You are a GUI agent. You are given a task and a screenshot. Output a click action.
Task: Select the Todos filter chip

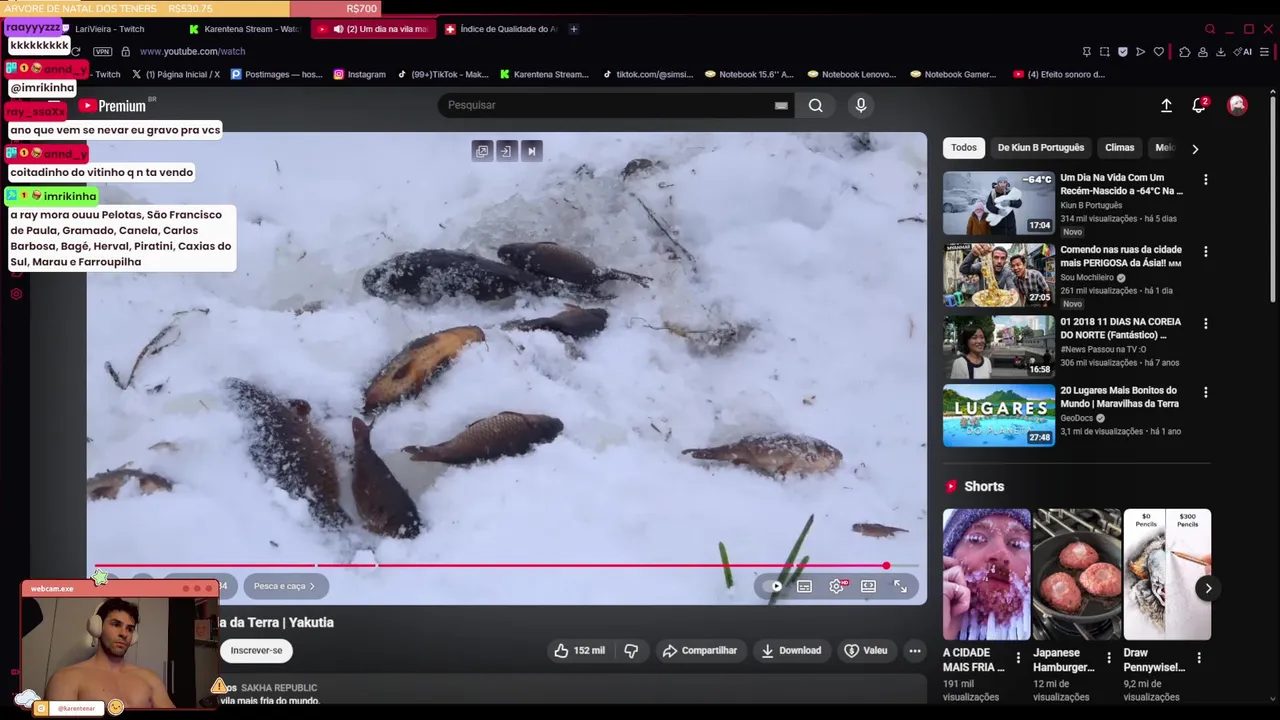pyautogui.click(x=964, y=147)
